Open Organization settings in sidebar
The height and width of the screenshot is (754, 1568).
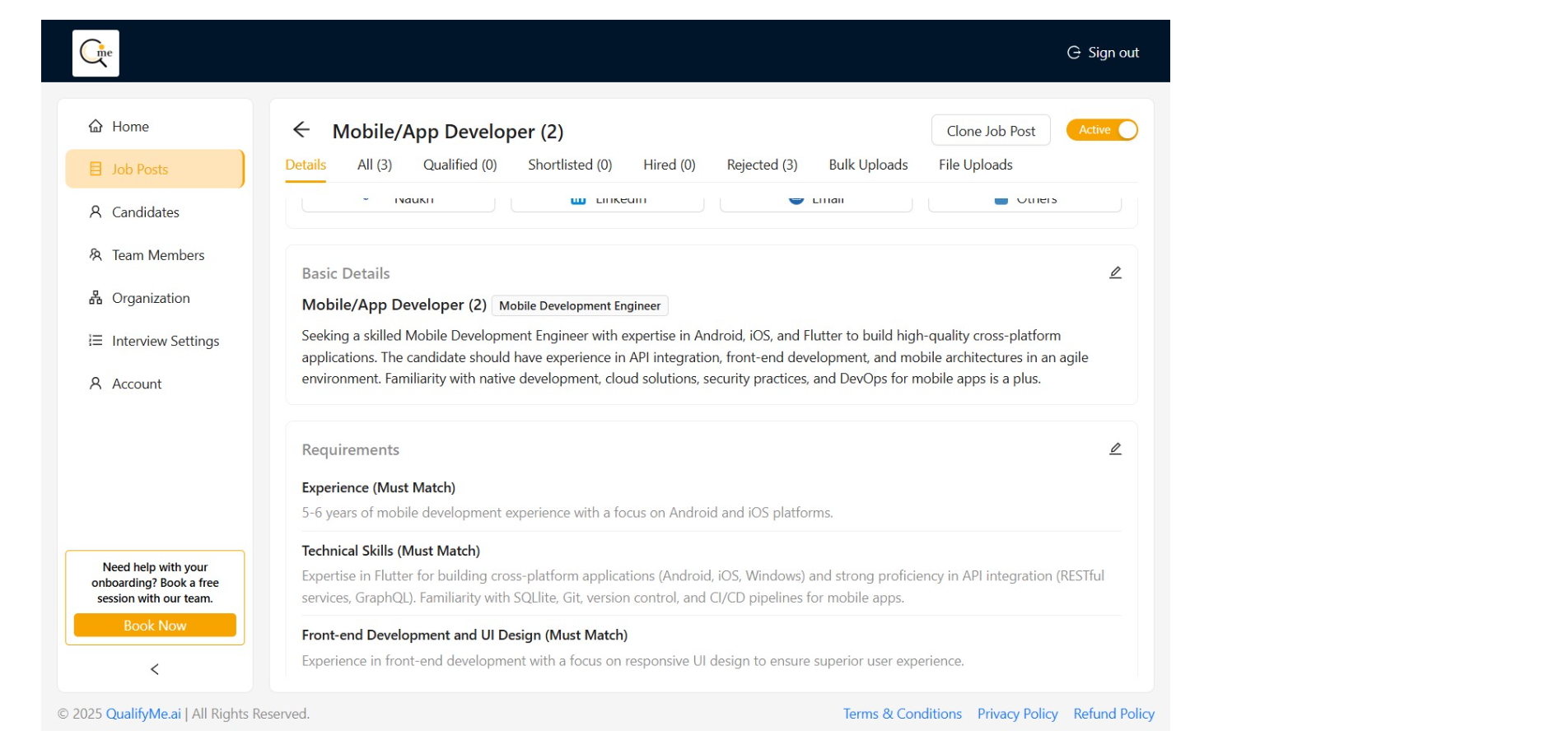151,298
